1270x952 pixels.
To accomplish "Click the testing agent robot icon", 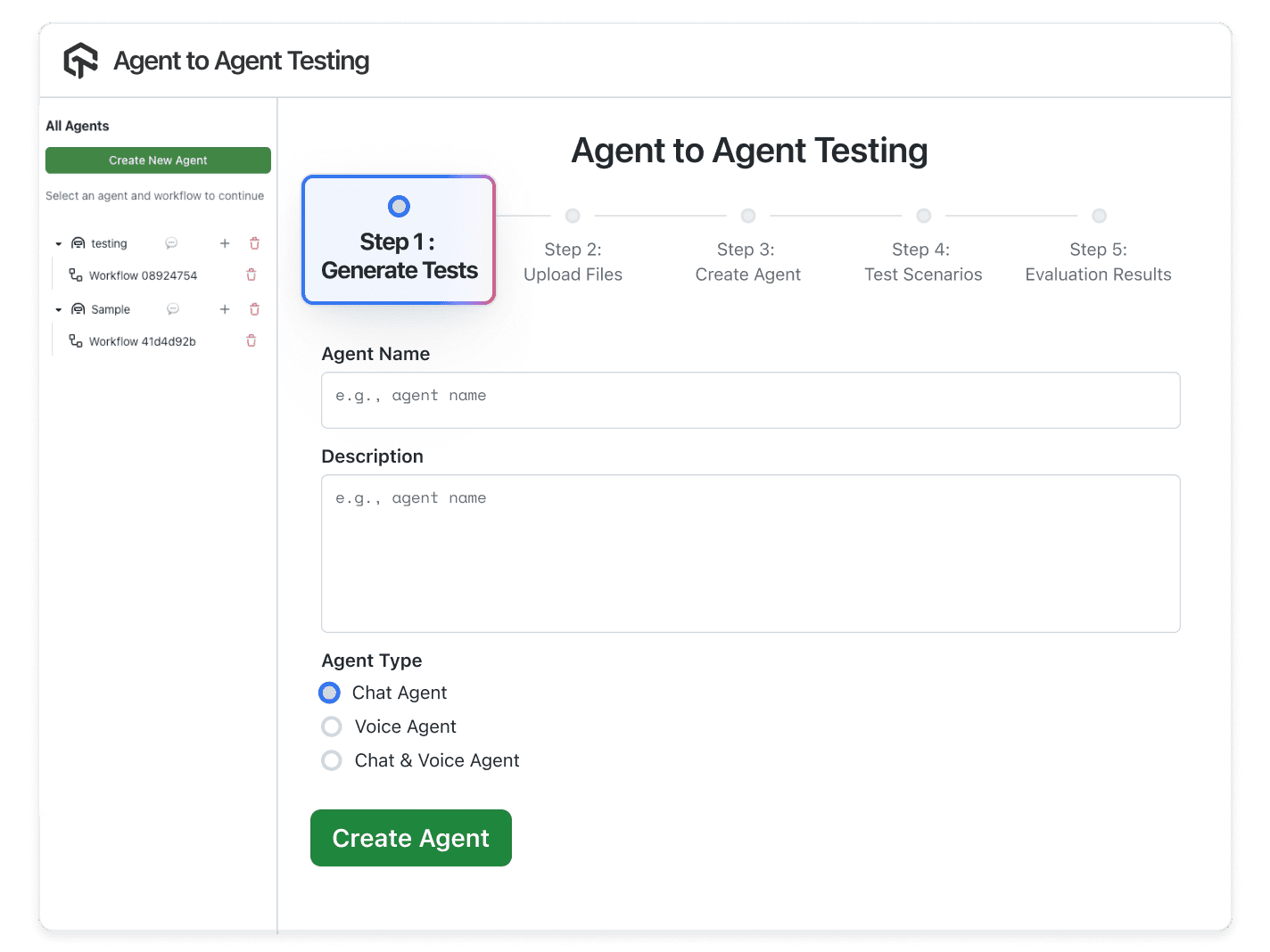I will 78,243.
